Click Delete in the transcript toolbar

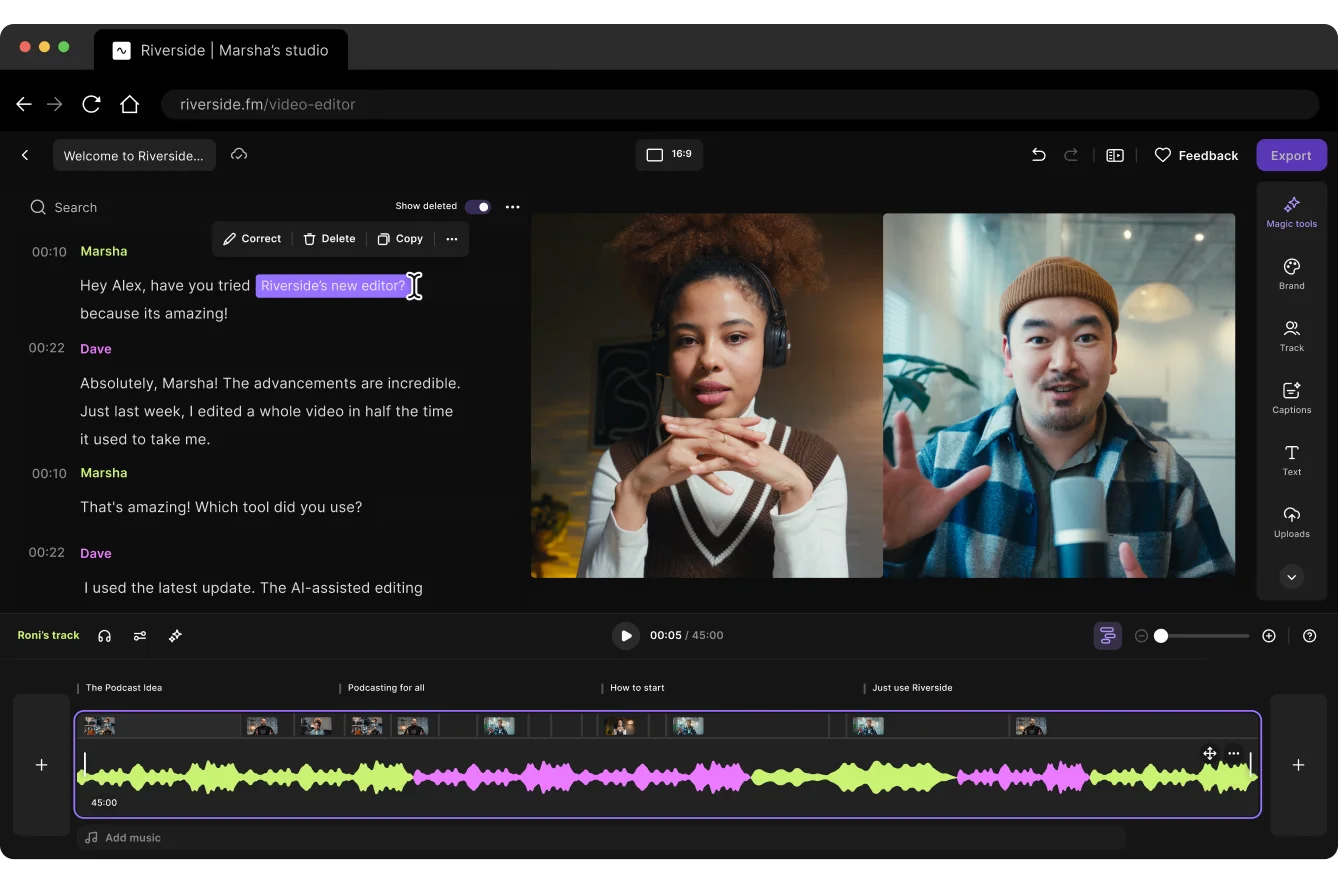click(x=329, y=238)
